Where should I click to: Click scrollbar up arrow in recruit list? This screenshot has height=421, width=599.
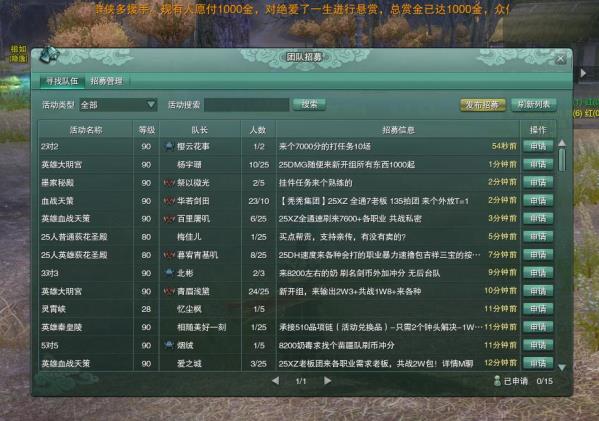(x=562, y=143)
